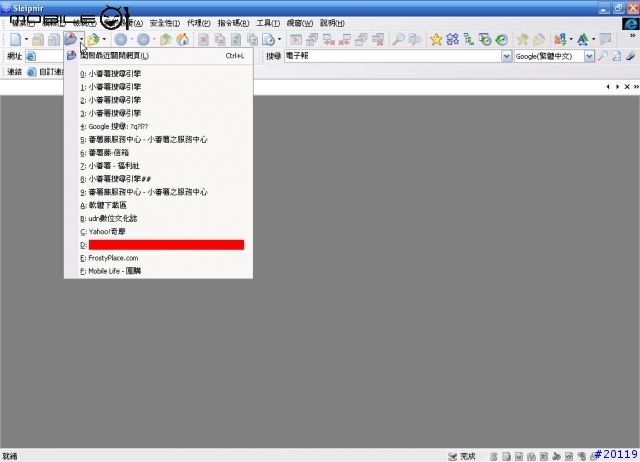The height and width of the screenshot is (462, 640).
Task: Select entry 0 in the closed pages list
Action: tap(159, 74)
